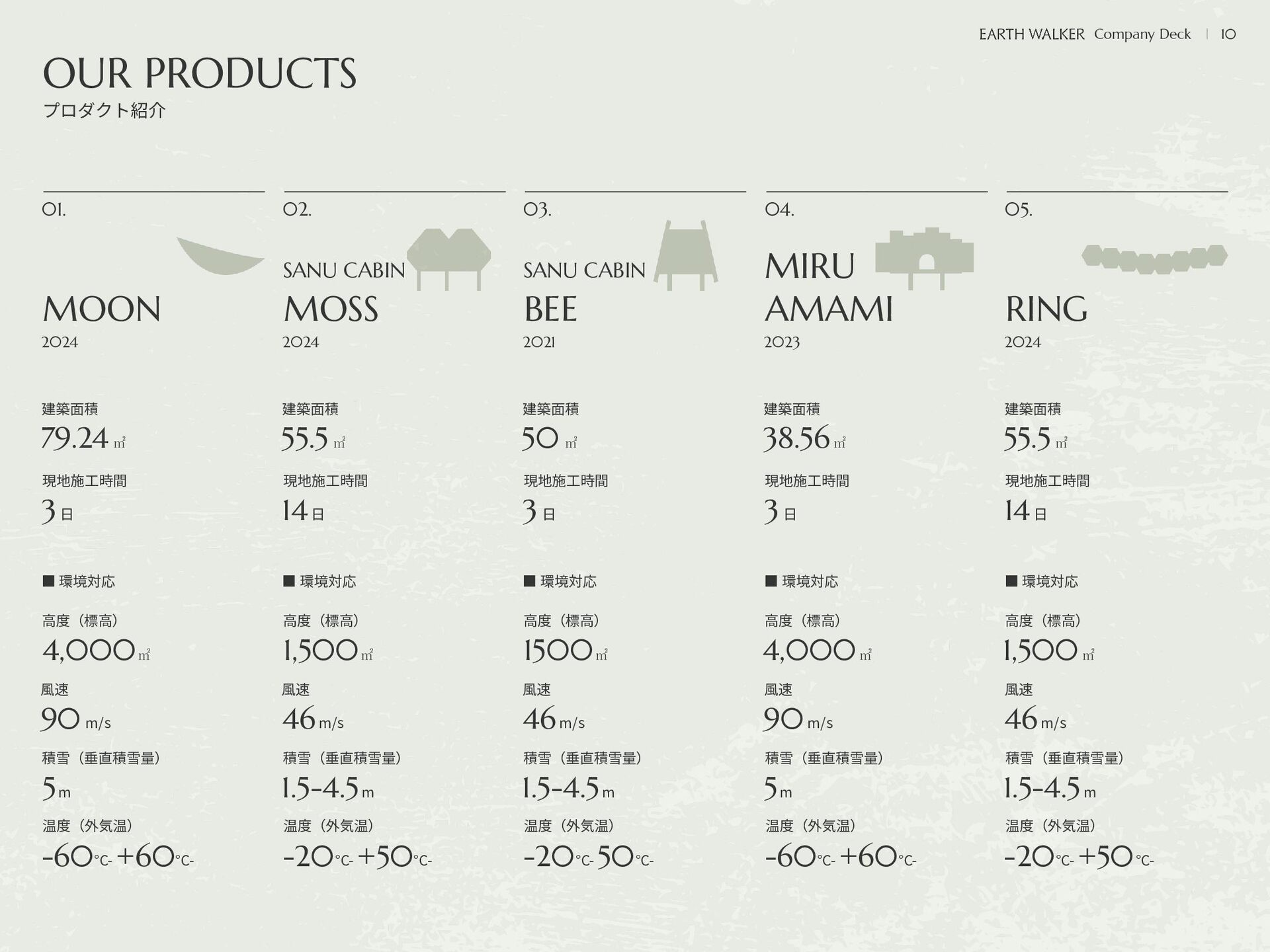Select the SANU CABIN MOSS title
Image resolution: width=1270 pixels, height=952 pixels.
(x=344, y=292)
